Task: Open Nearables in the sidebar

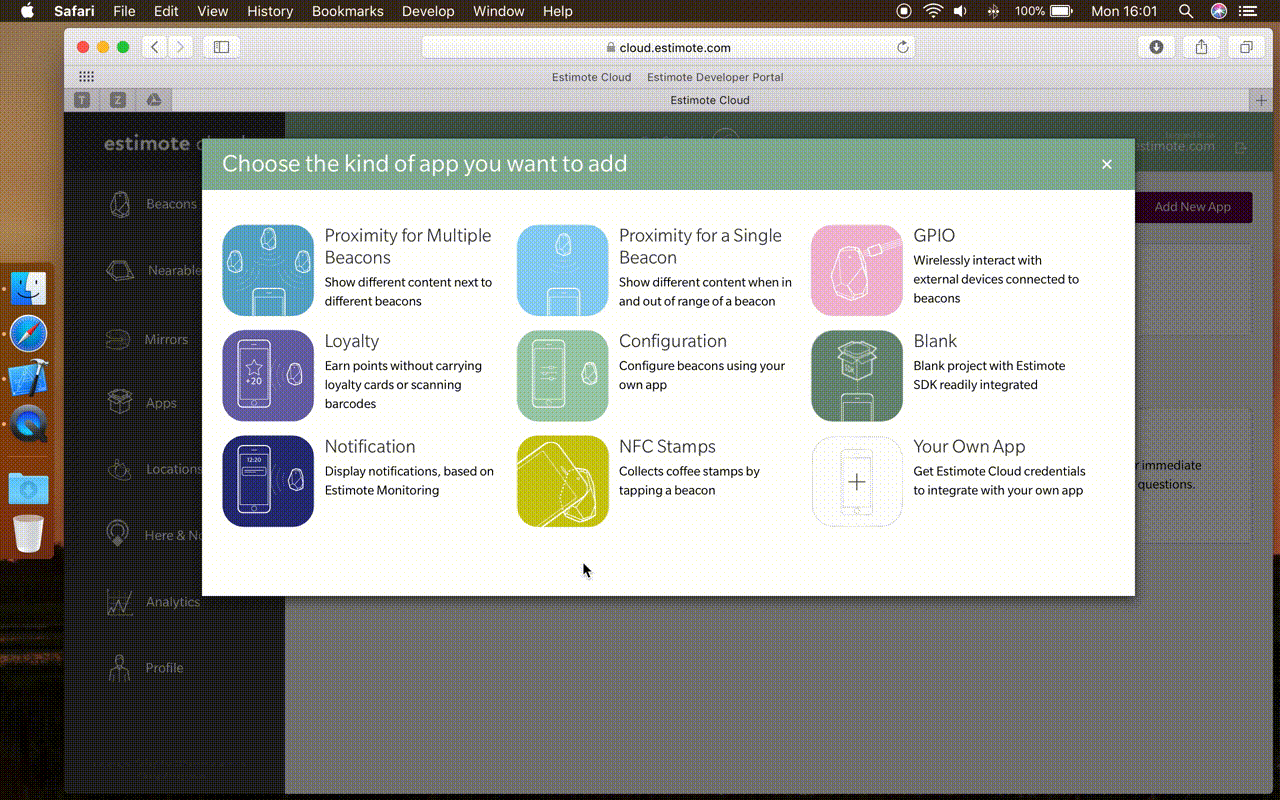Action: (x=153, y=270)
